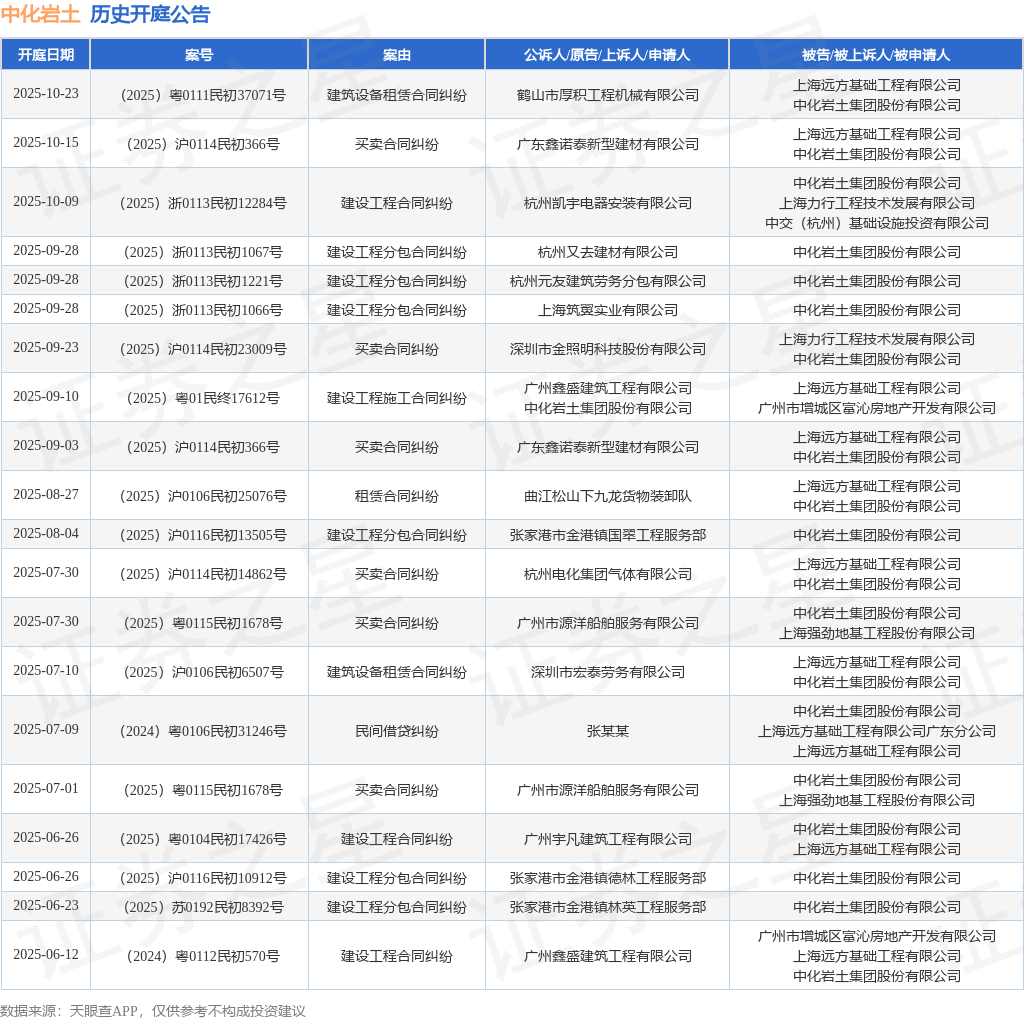Image resolution: width=1024 pixels, height=1020 pixels.
Task: Click defendant 中交(杭州)基础设施投资有限公司
Action: pos(876,223)
